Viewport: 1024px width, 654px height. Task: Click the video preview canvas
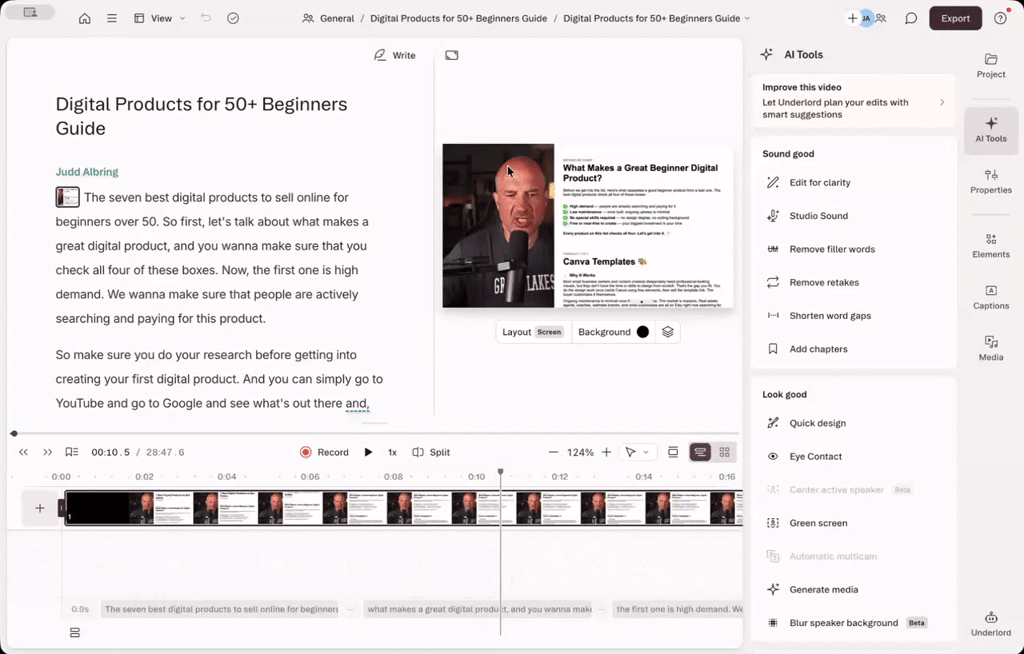(x=588, y=226)
